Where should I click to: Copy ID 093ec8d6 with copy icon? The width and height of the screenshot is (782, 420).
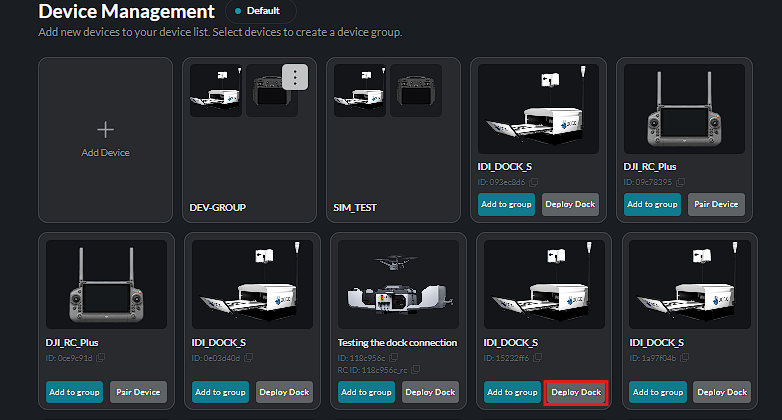point(534,182)
